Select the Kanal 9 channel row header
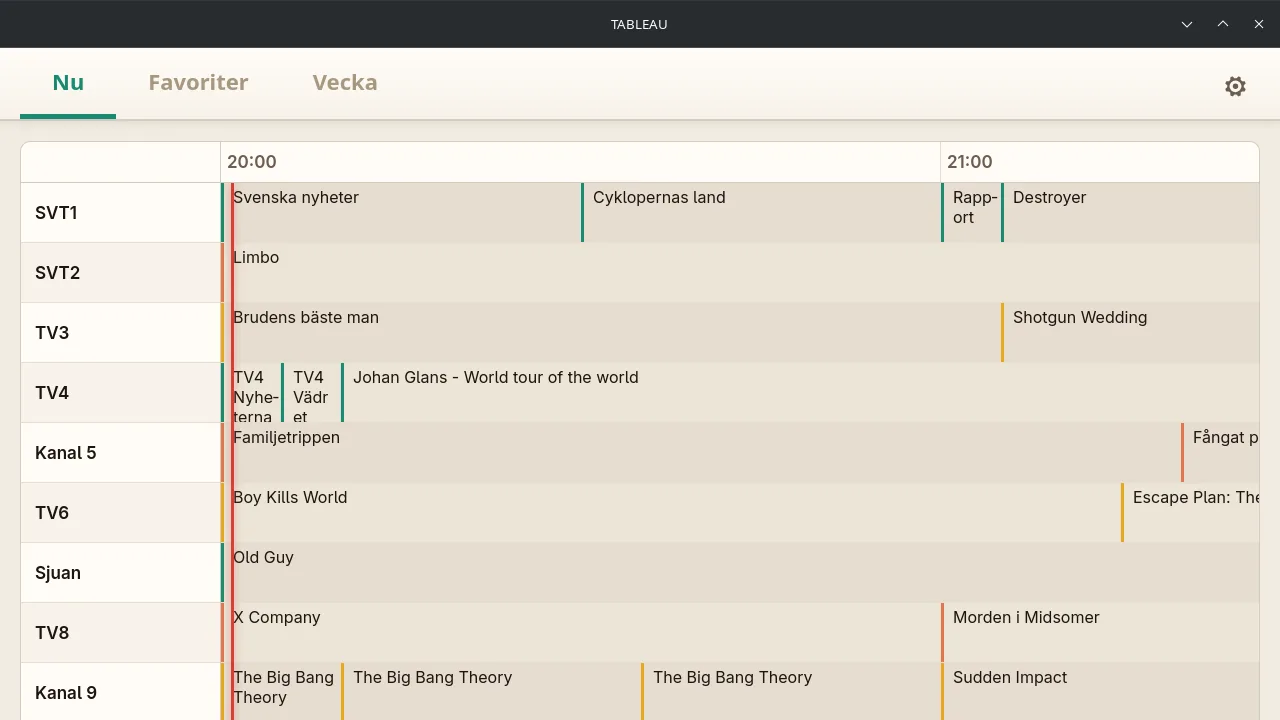 tap(121, 691)
